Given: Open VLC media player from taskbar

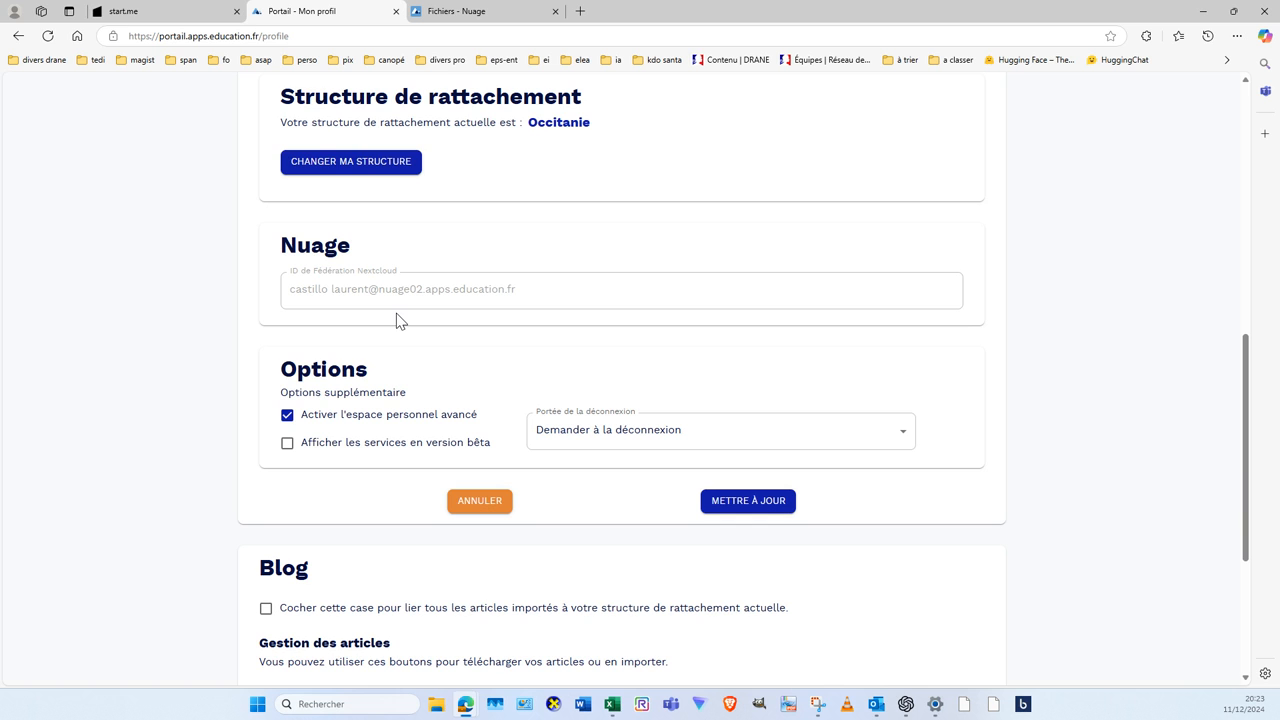Looking at the screenshot, I should pos(847,704).
